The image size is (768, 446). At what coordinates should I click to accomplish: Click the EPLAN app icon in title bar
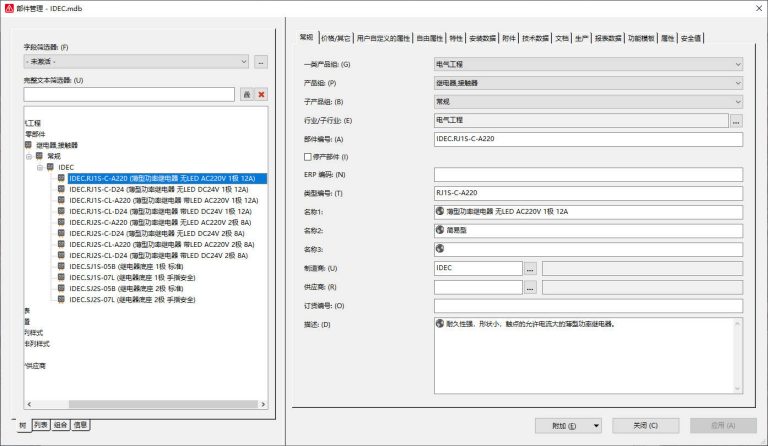9,8
